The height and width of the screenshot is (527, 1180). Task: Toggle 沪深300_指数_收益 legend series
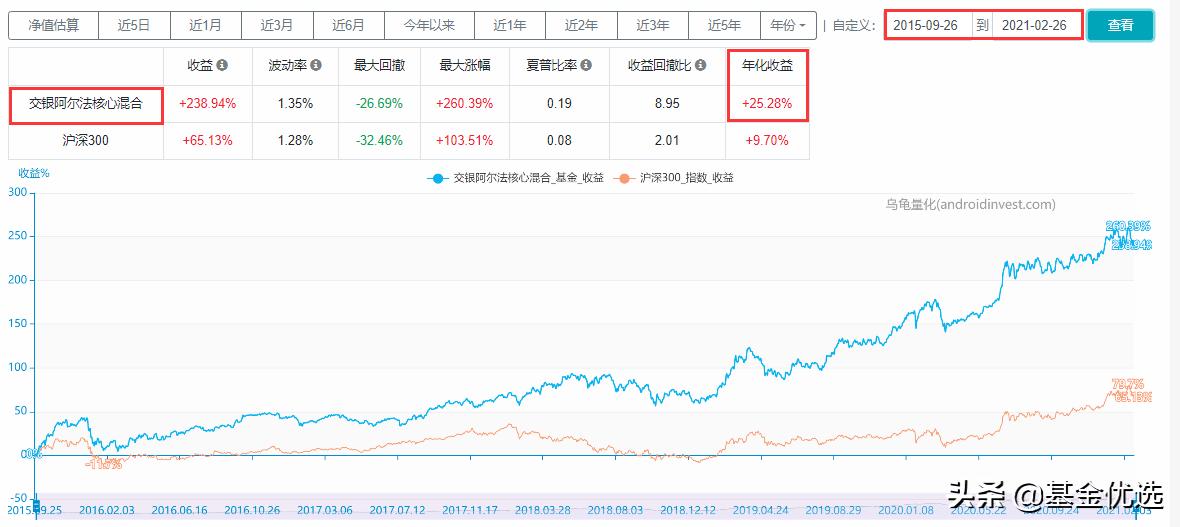[674, 178]
